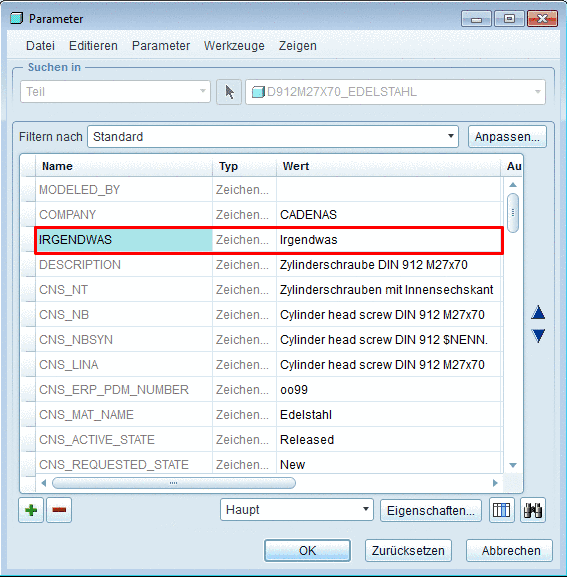Click the Zurücksetzen button
567x577 pixels.
(x=408, y=551)
